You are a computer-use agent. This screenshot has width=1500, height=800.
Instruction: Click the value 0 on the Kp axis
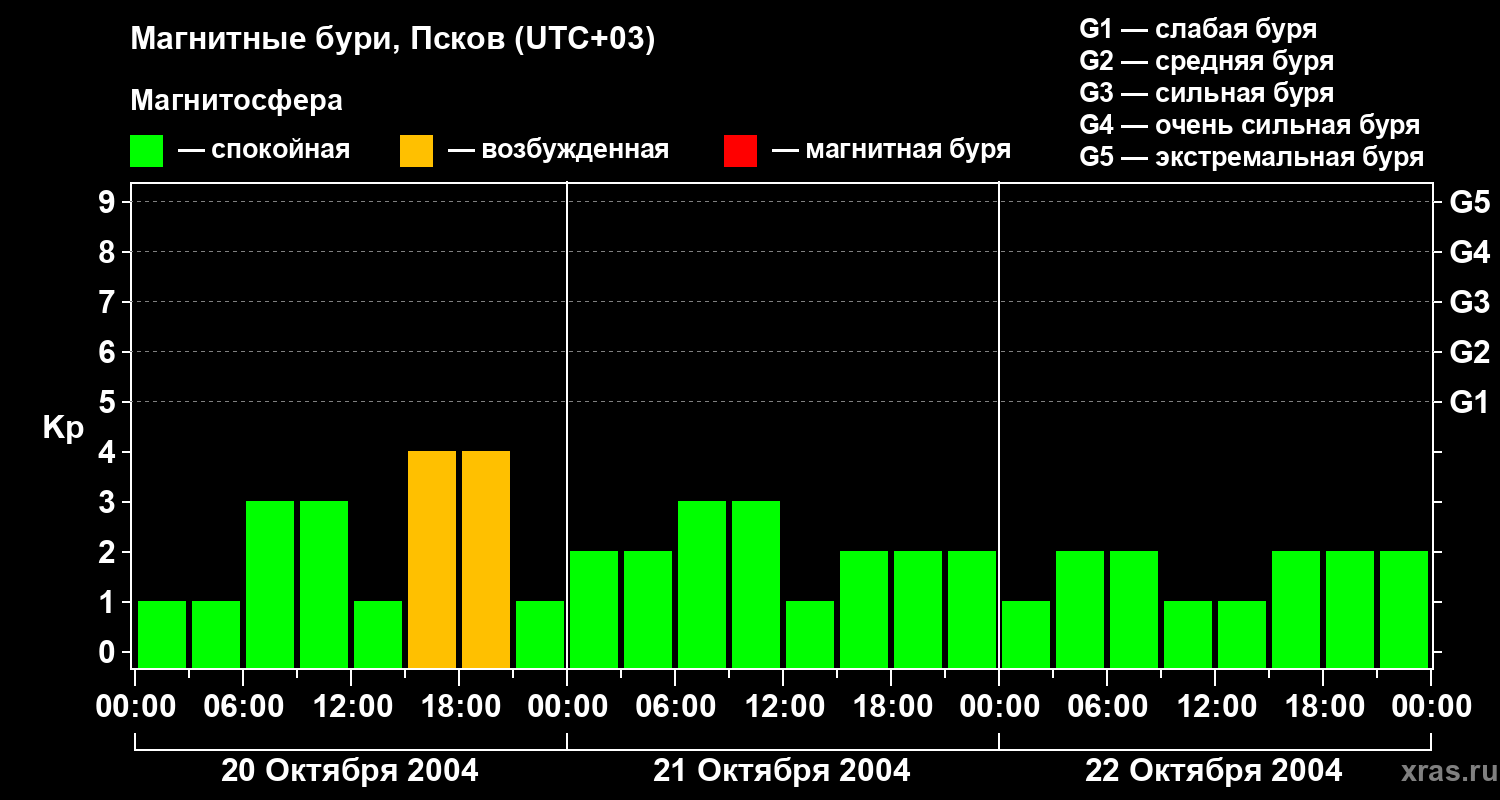109,652
